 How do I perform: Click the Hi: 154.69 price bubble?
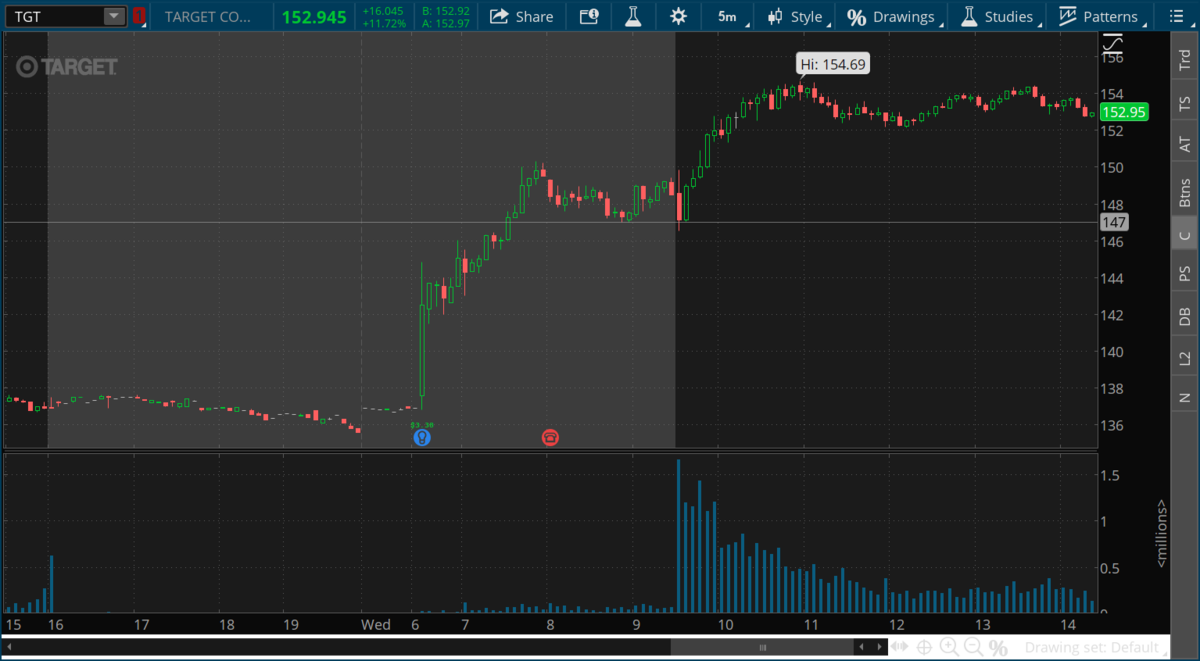click(x=832, y=64)
